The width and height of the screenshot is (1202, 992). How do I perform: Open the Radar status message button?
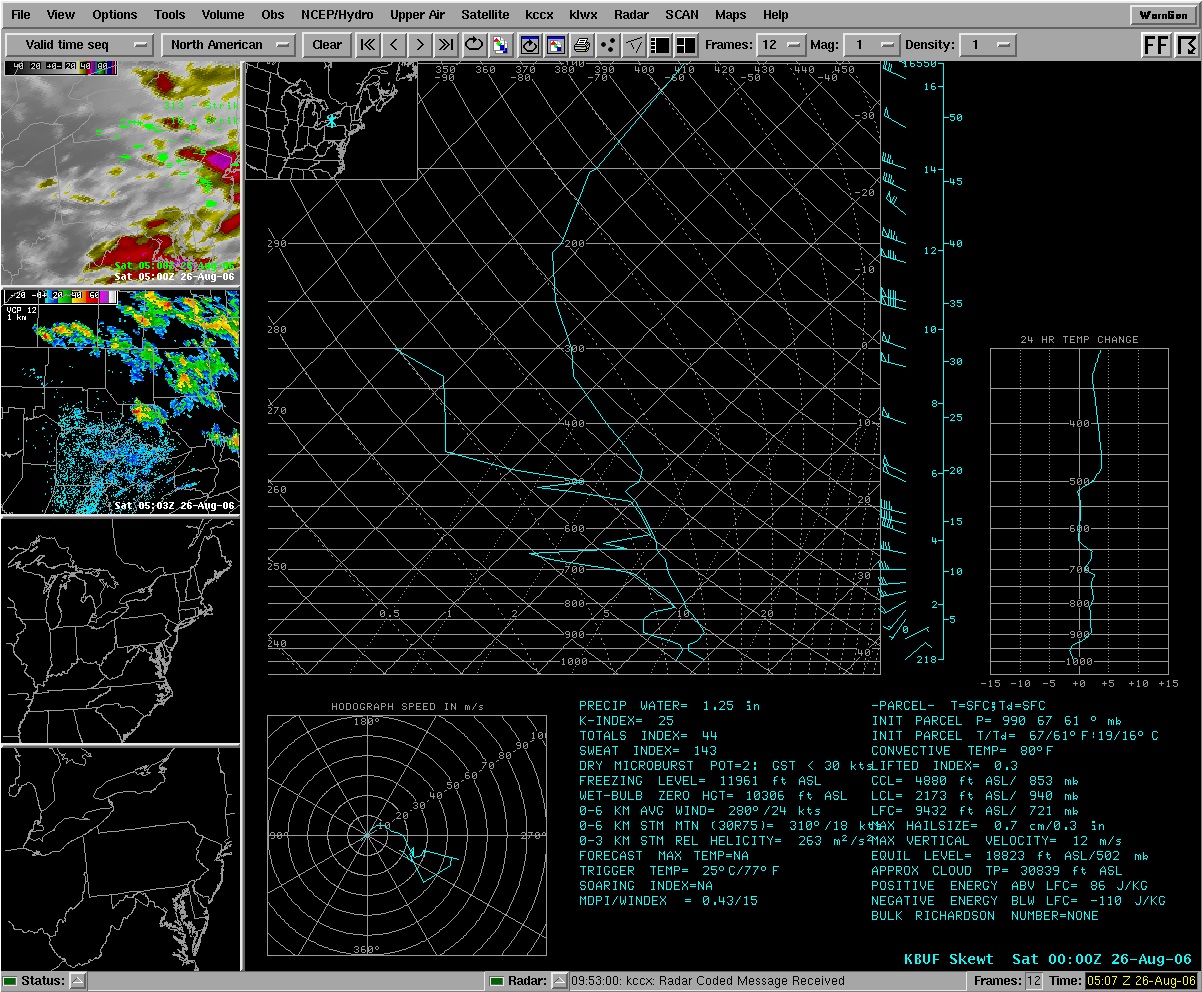[x=560, y=981]
